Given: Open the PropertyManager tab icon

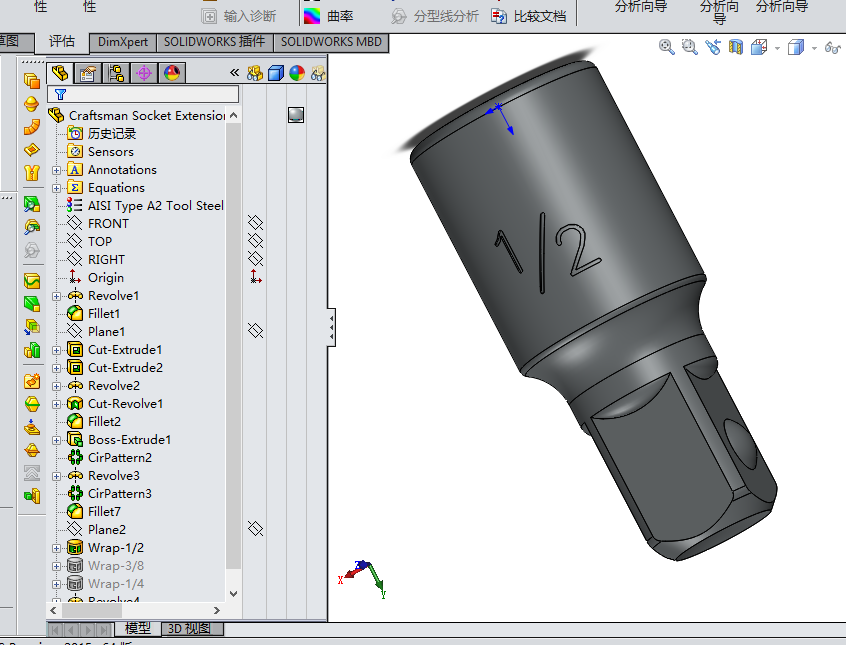Looking at the screenshot, I should [x=88, y=73].
